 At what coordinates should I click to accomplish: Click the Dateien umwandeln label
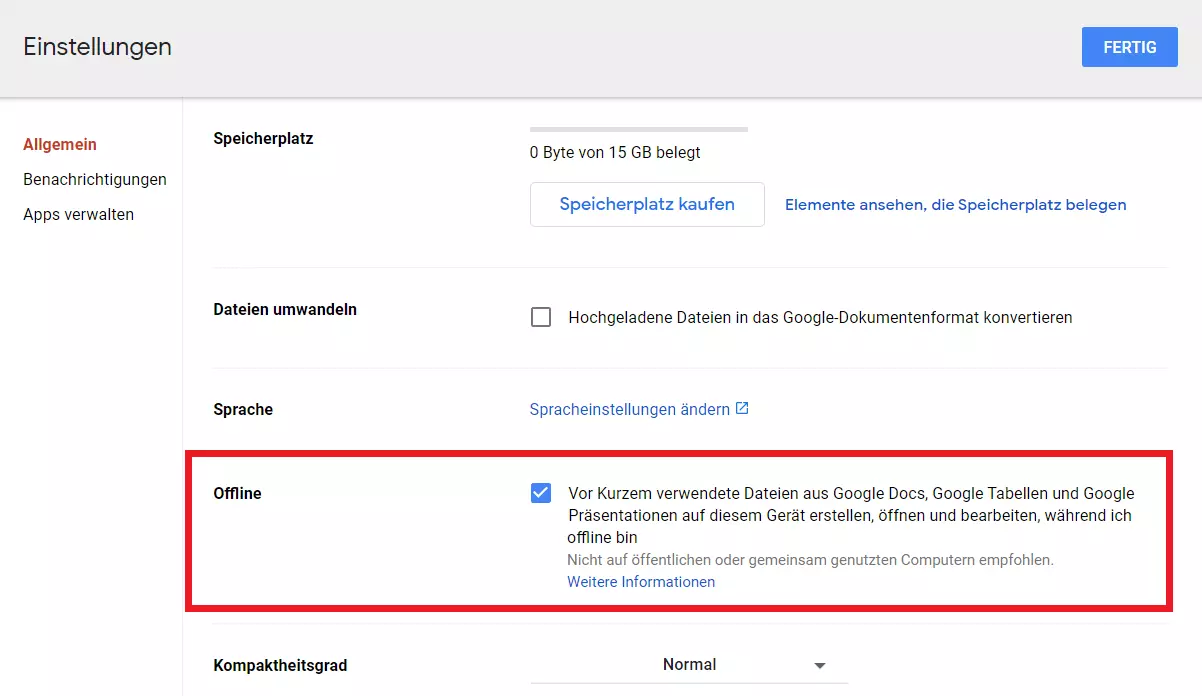[x=285, y=309]
